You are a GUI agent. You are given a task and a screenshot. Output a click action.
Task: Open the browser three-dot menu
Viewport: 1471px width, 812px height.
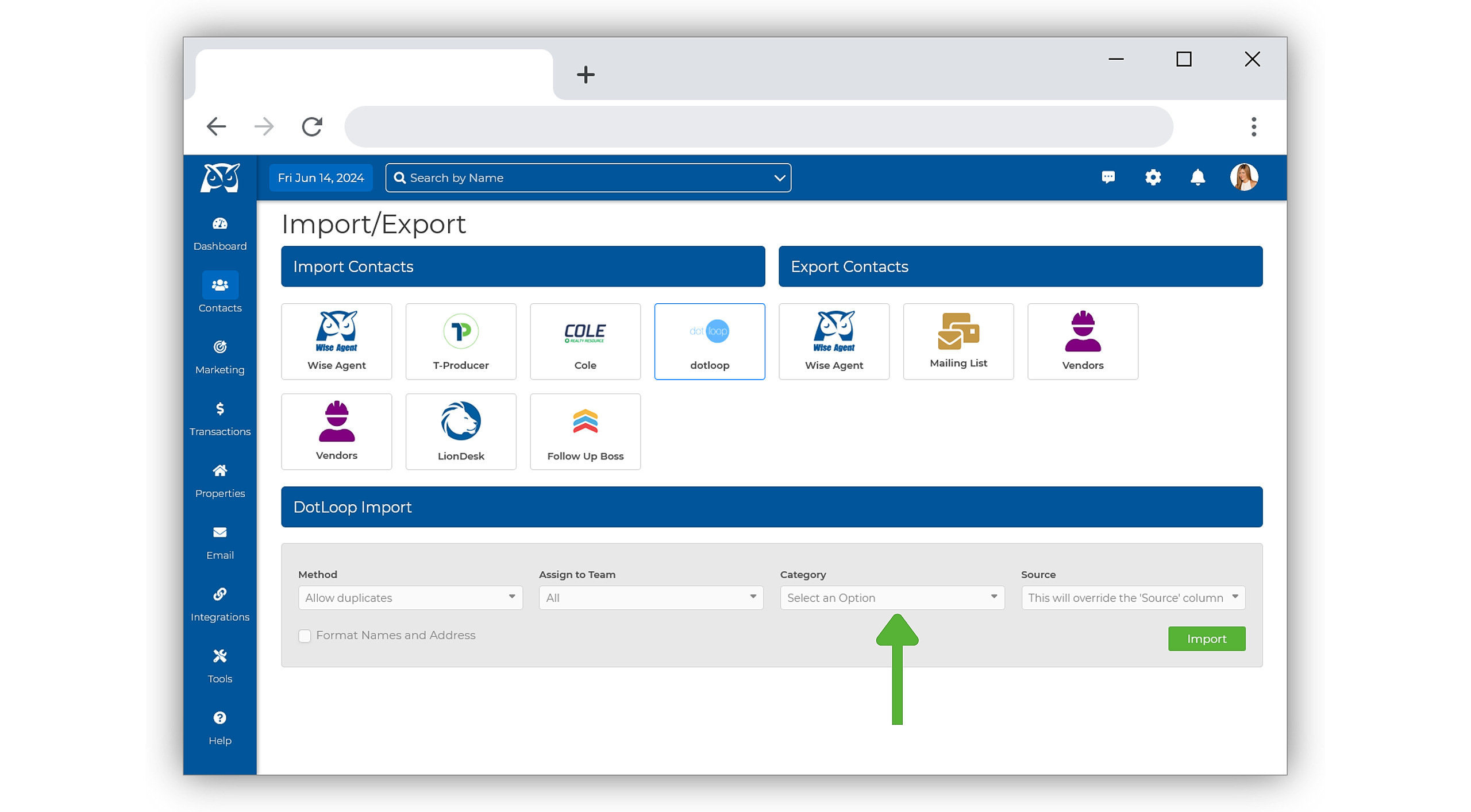[1254, 126]
